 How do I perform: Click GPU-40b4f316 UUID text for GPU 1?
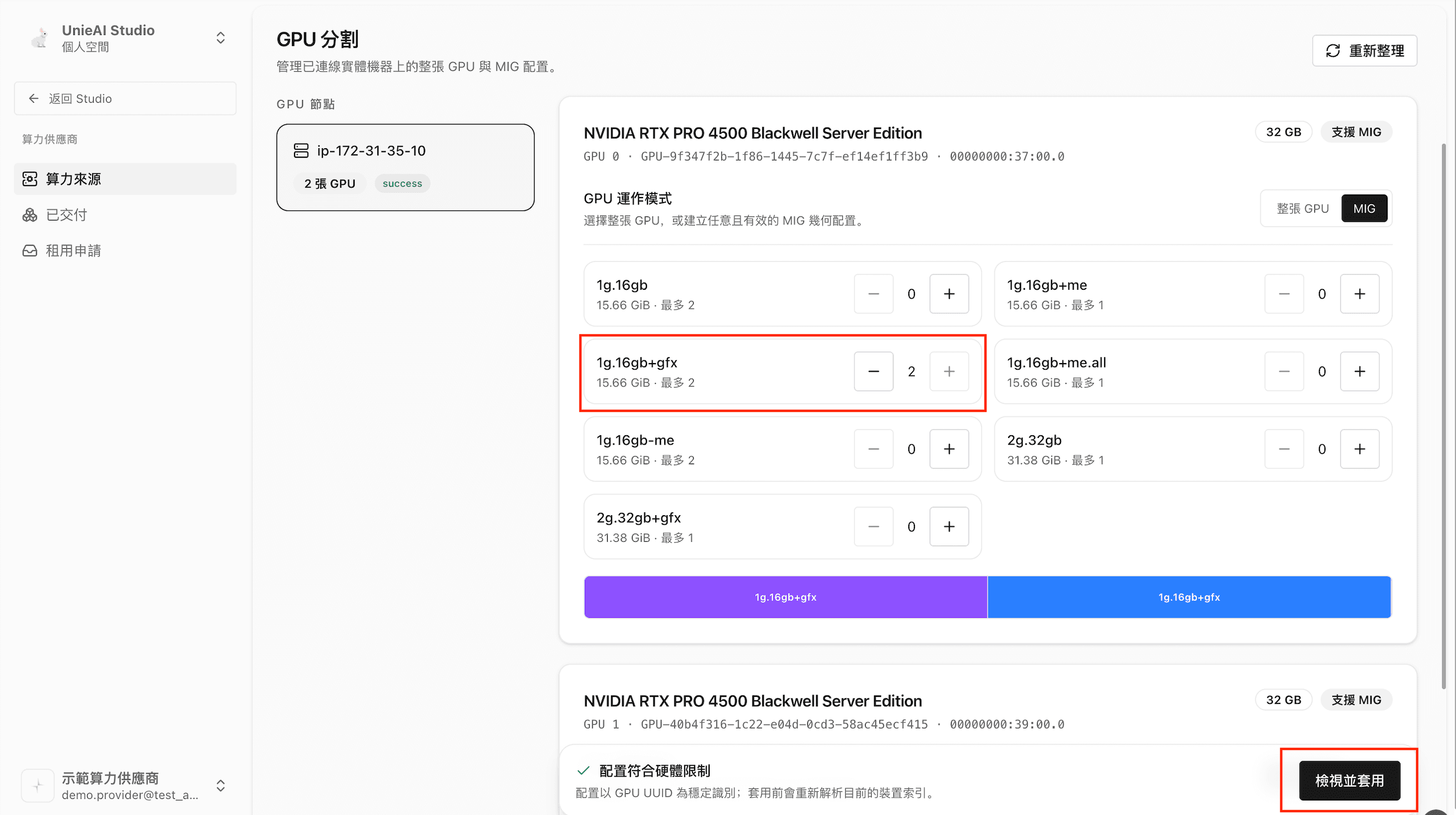[784, 725]
